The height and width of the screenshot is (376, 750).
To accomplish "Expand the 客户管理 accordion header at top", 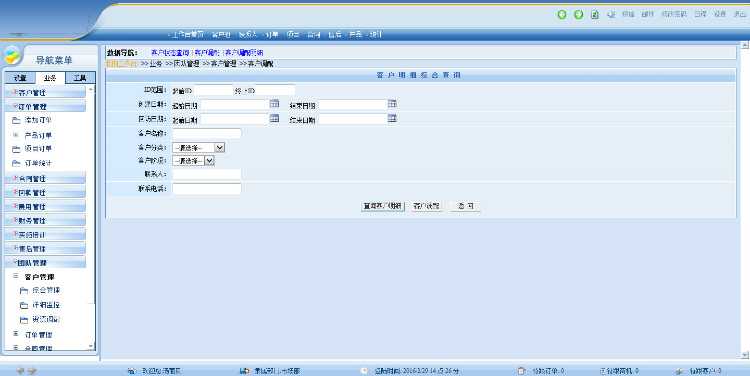I will click(x=45, y=92).
